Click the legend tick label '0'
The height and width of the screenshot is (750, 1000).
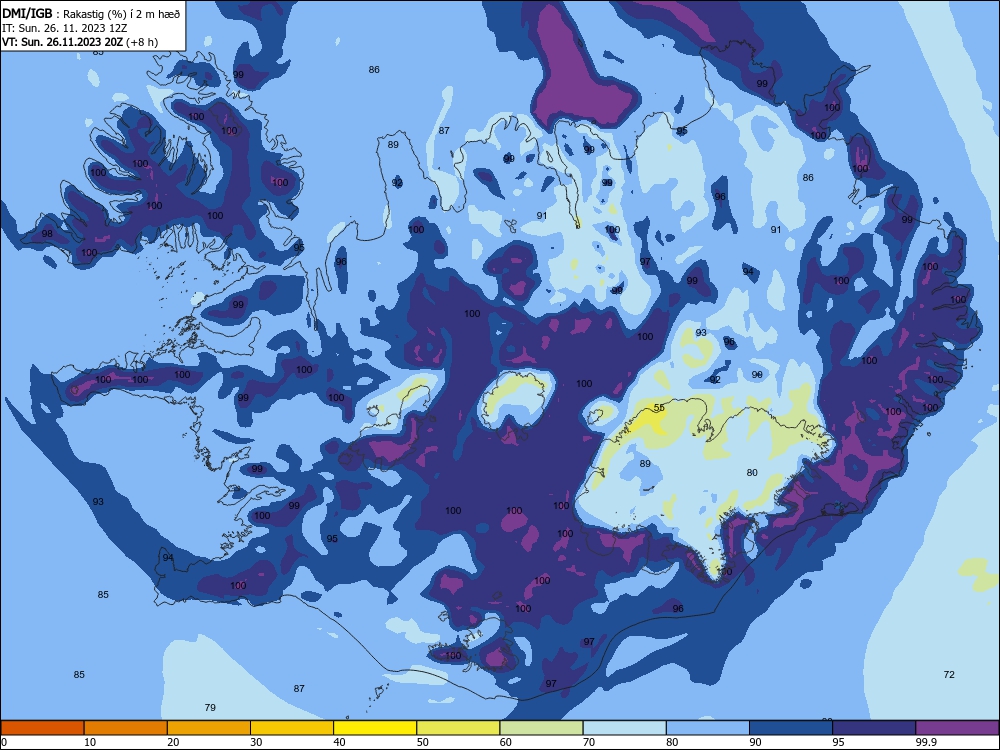[x=4, y=742]
